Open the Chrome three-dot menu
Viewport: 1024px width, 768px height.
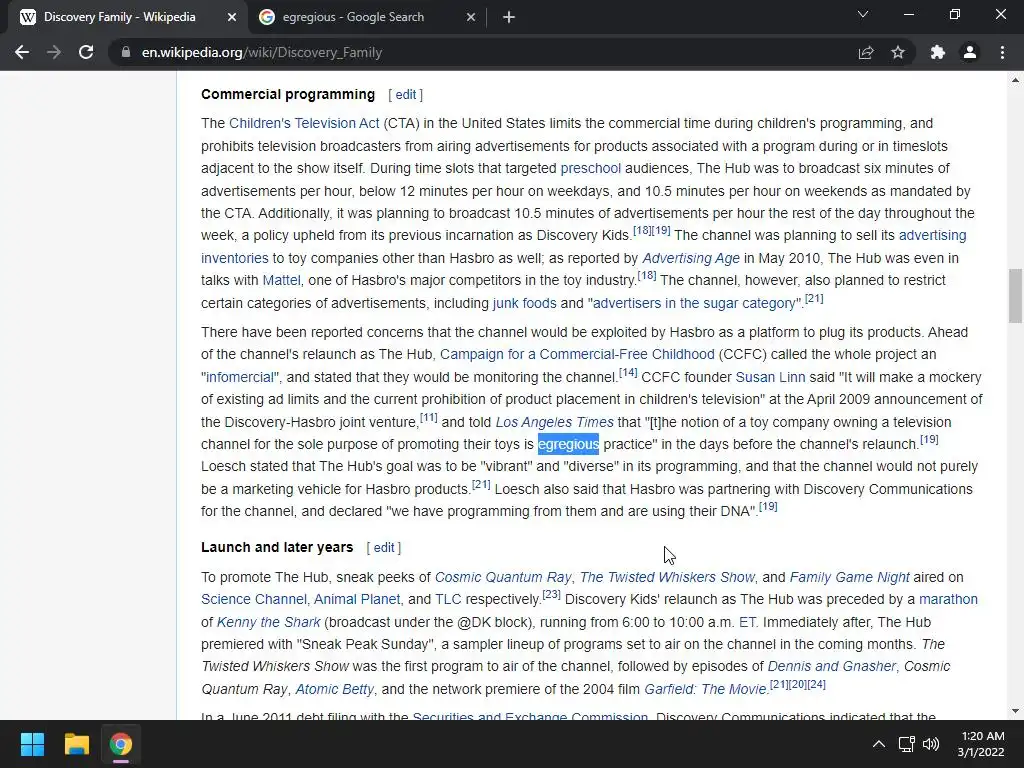tap(1002, 52)
